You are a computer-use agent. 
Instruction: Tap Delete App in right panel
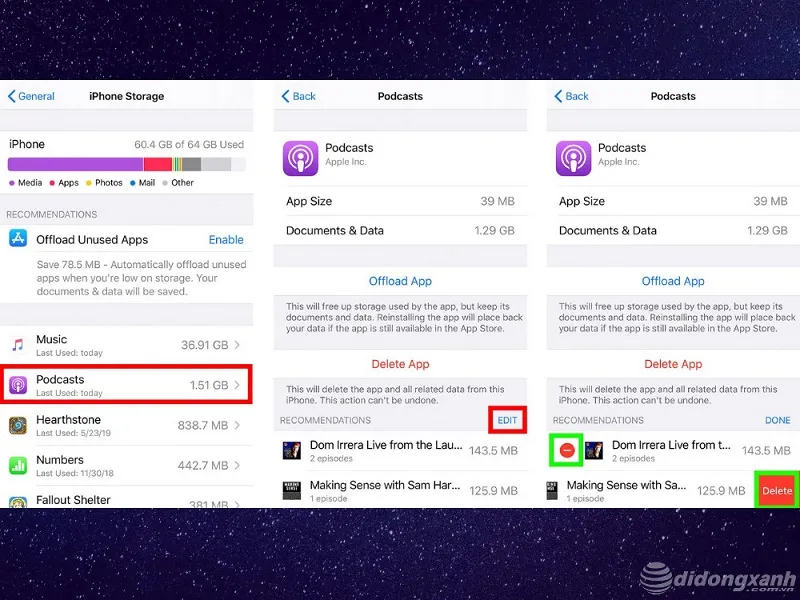673,364
